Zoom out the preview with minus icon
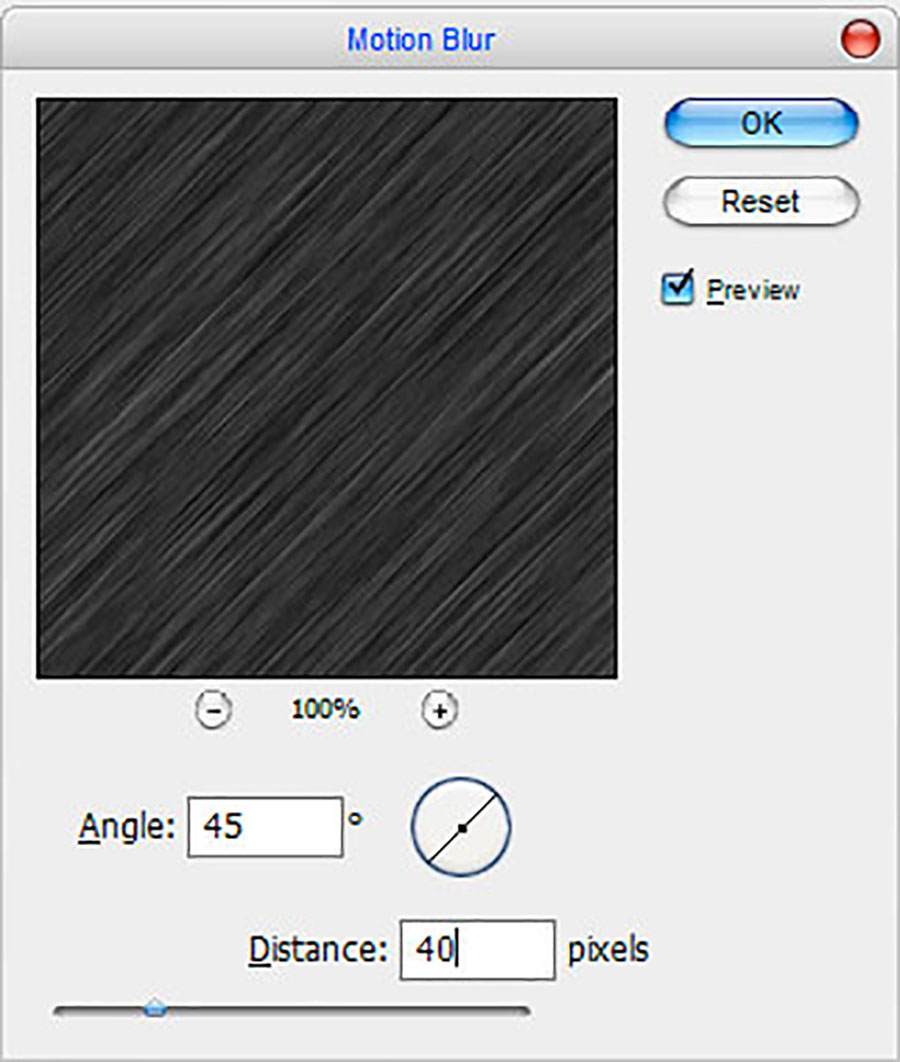 tap(213, 710)
